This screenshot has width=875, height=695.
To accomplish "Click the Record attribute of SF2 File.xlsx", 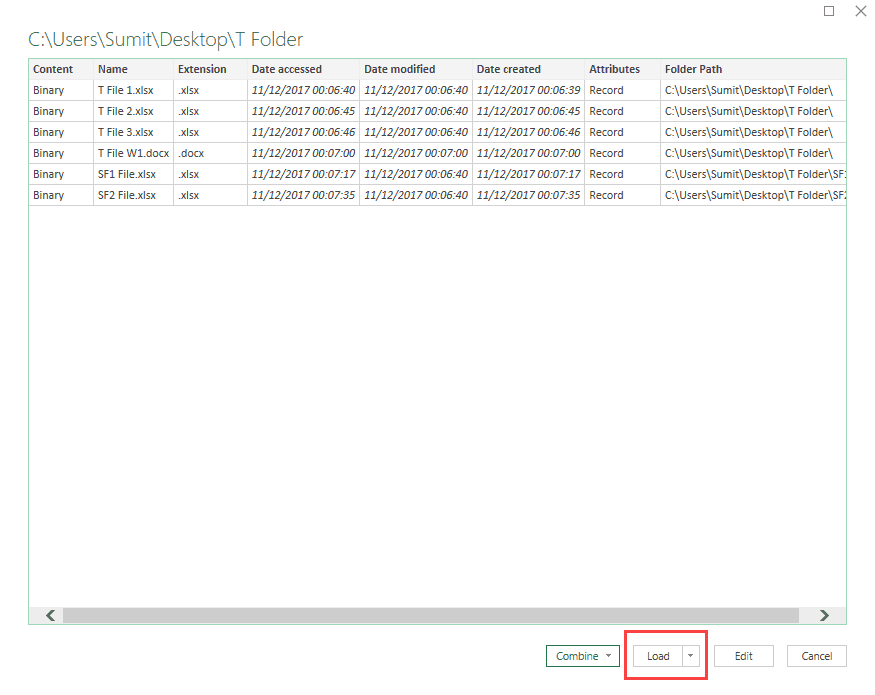I will coord(605,195).
